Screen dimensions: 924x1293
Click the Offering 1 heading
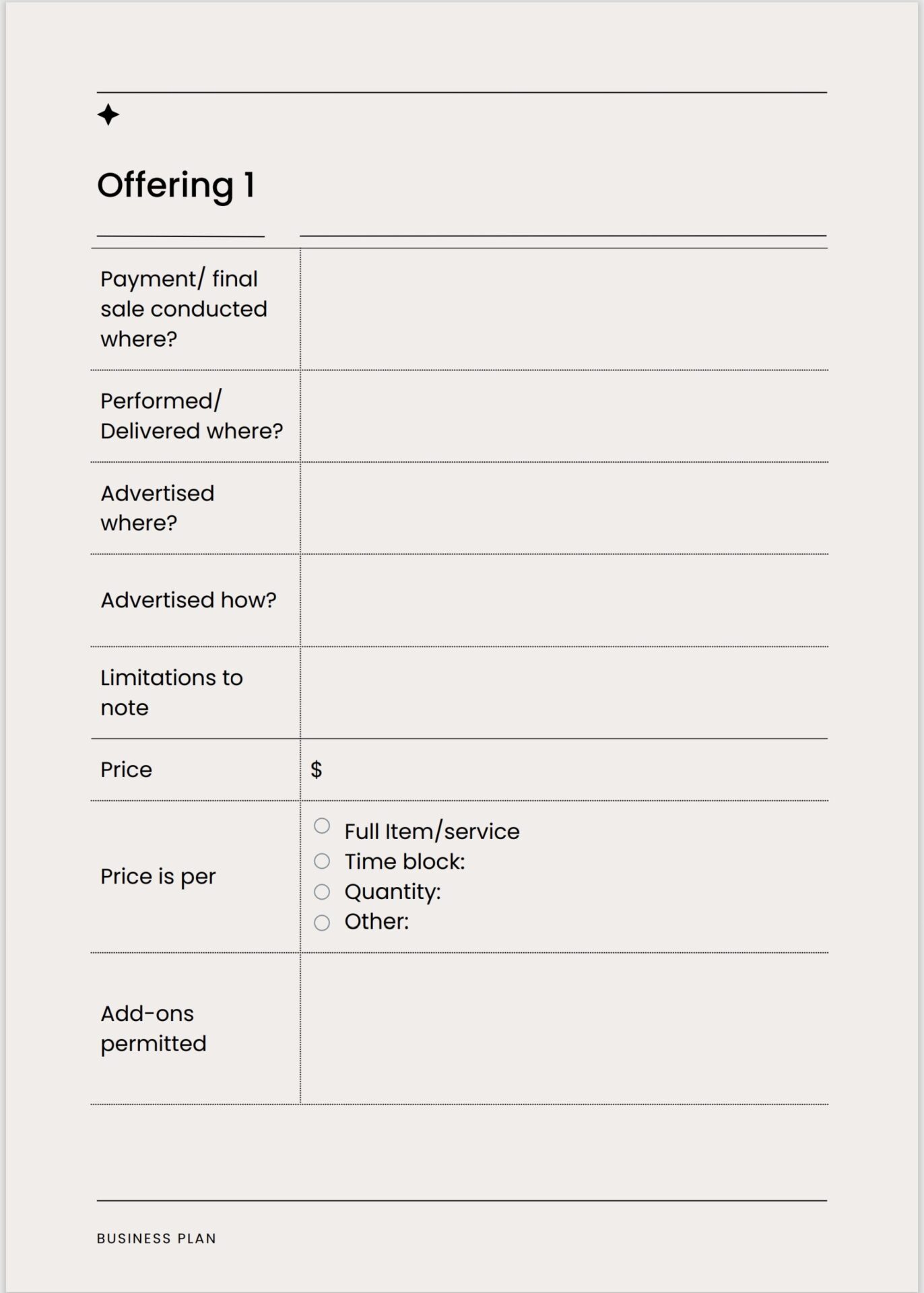(x=176, y=185)
